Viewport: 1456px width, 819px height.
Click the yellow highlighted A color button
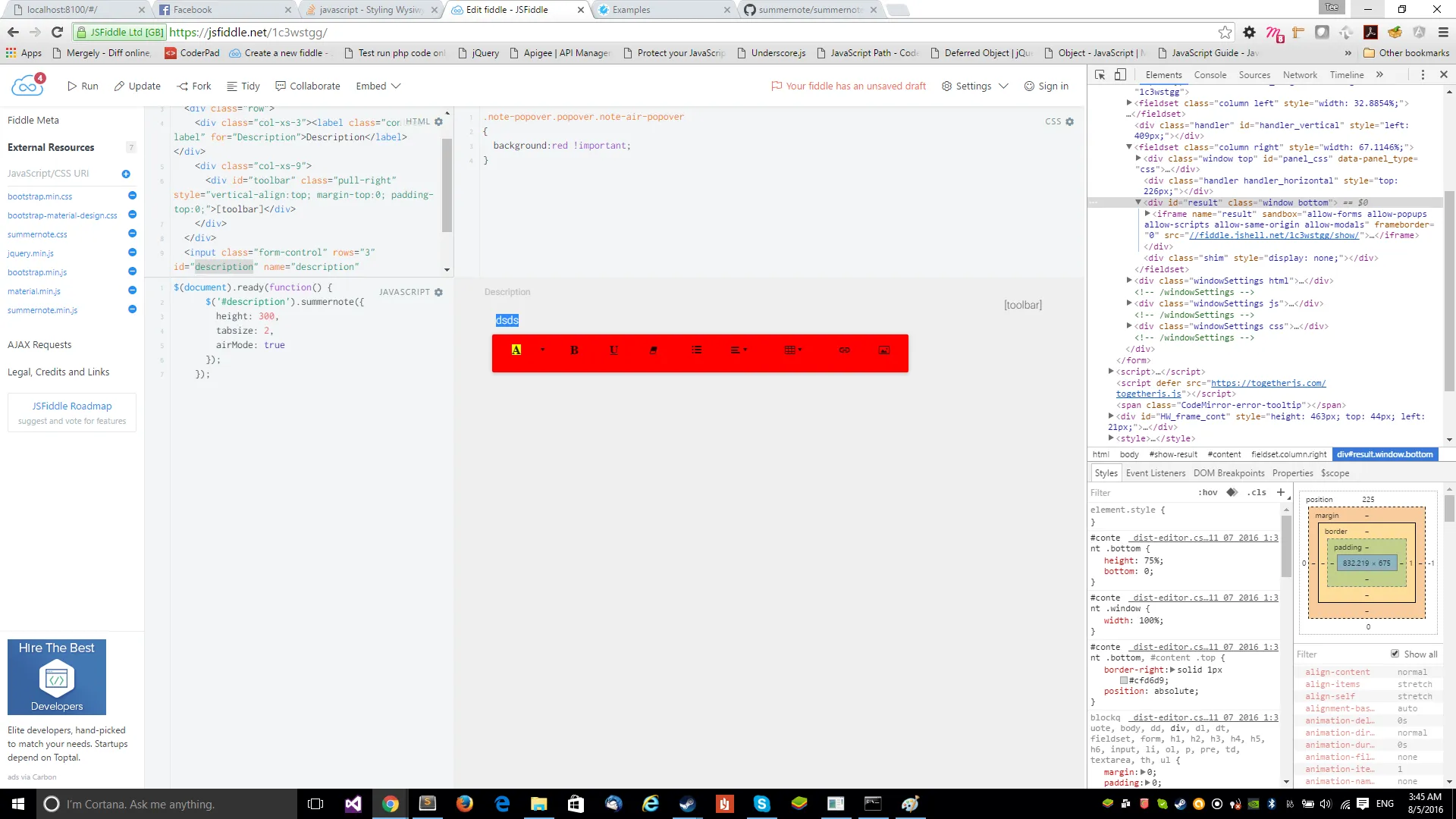516,350
